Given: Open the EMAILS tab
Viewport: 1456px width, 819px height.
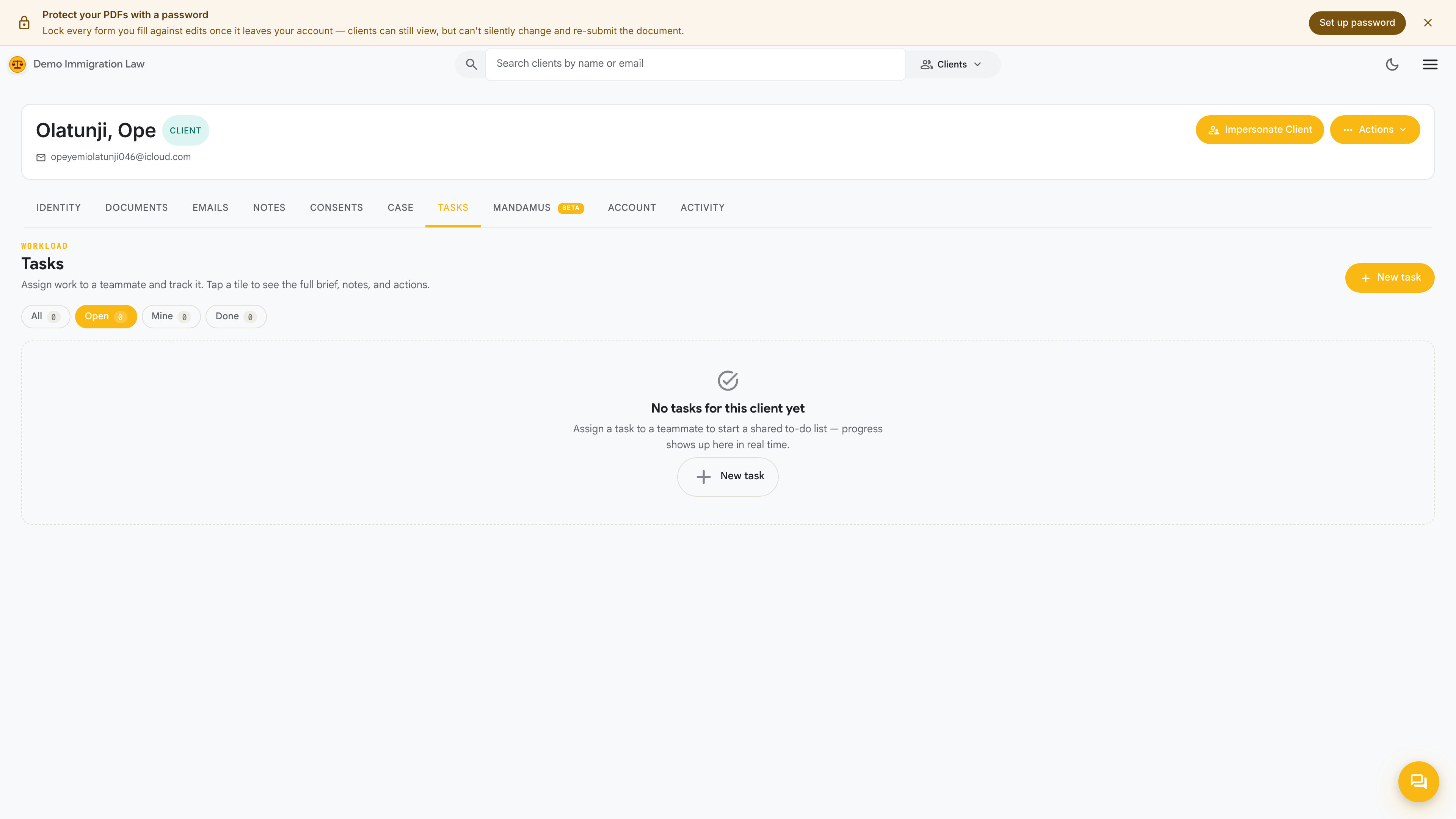Looking at the screenshot, I should (x=210, y=207).
